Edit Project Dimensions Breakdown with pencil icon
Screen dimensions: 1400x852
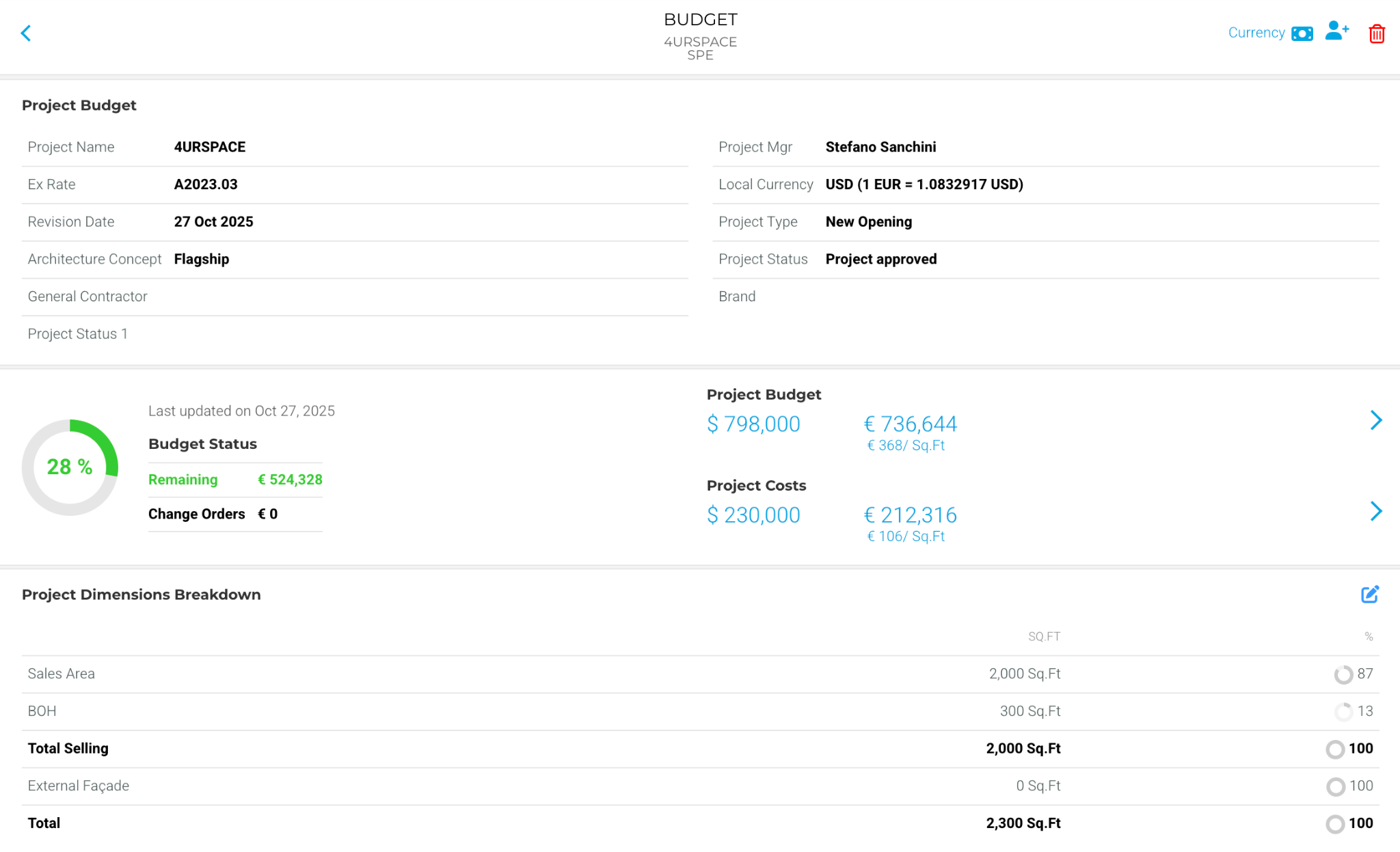click(1369, 594)
